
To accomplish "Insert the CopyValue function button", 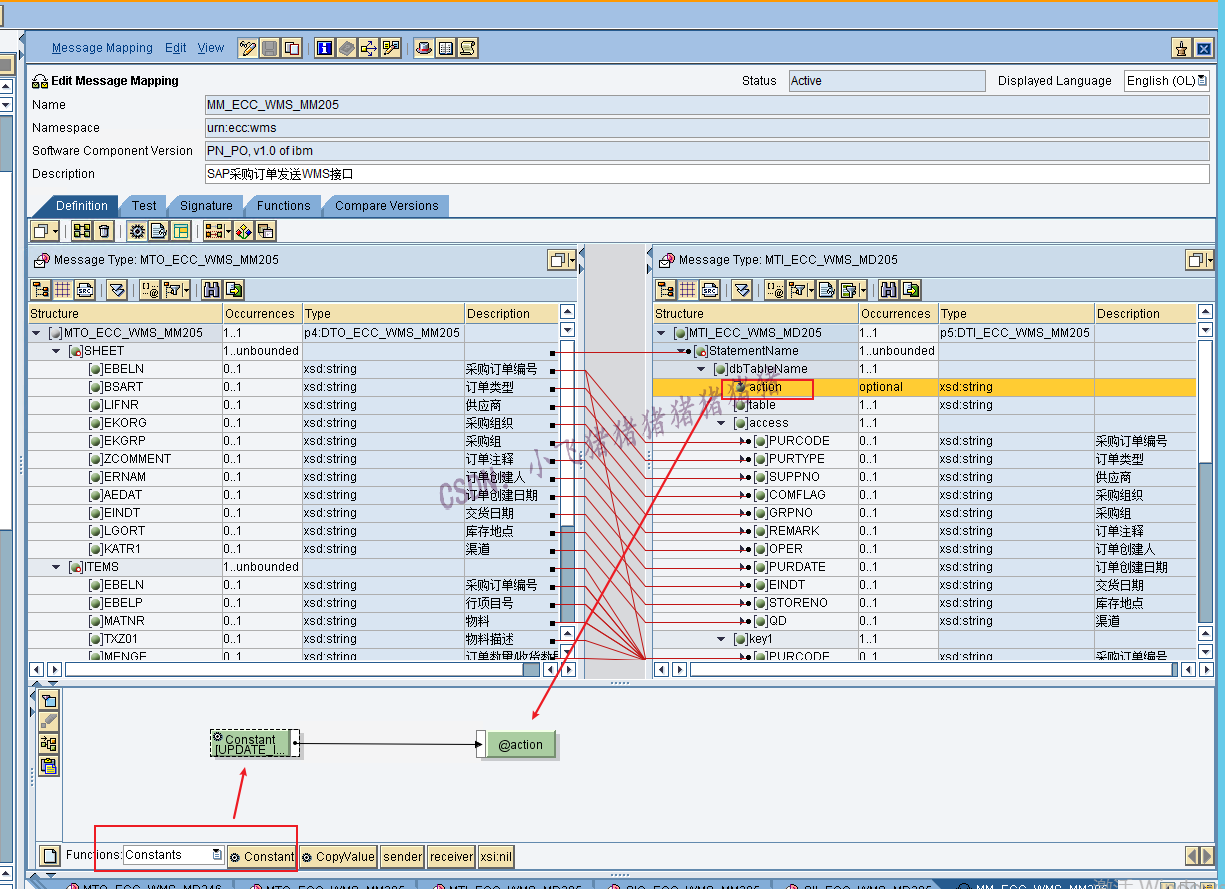I will 338,857.
